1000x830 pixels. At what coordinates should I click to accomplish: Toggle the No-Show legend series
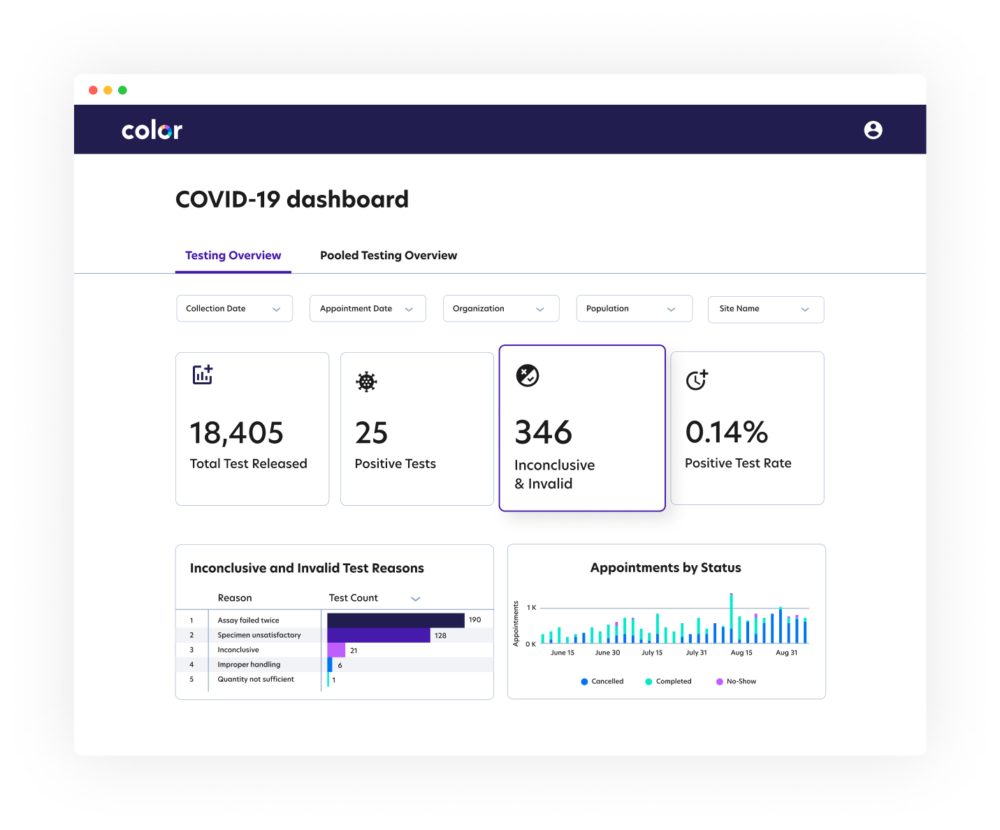(x=735, y=681)
